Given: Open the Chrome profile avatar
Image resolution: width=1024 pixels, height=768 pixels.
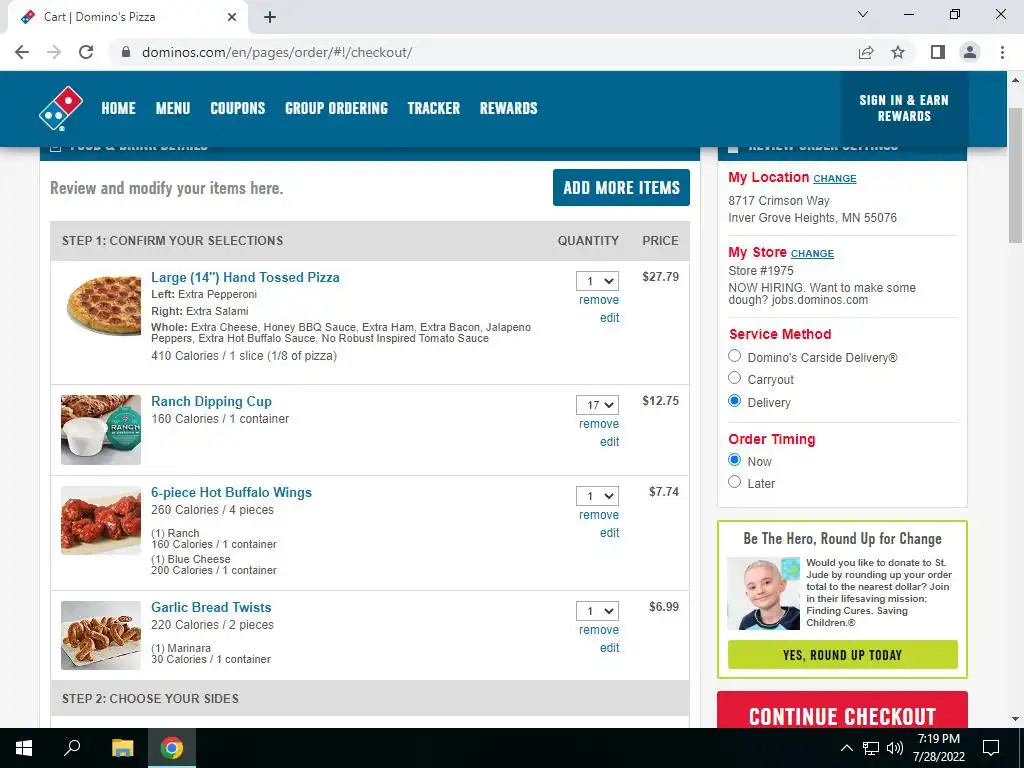Looking at the screenshot, I should (x=970, y=52).
